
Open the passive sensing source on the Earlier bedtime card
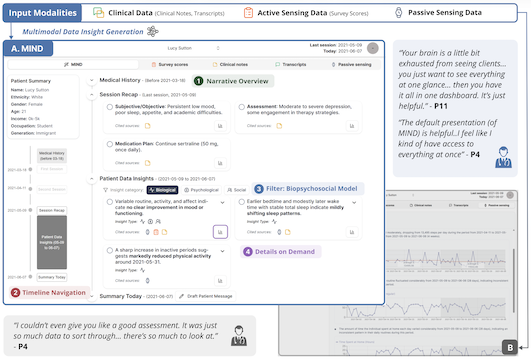279,232
